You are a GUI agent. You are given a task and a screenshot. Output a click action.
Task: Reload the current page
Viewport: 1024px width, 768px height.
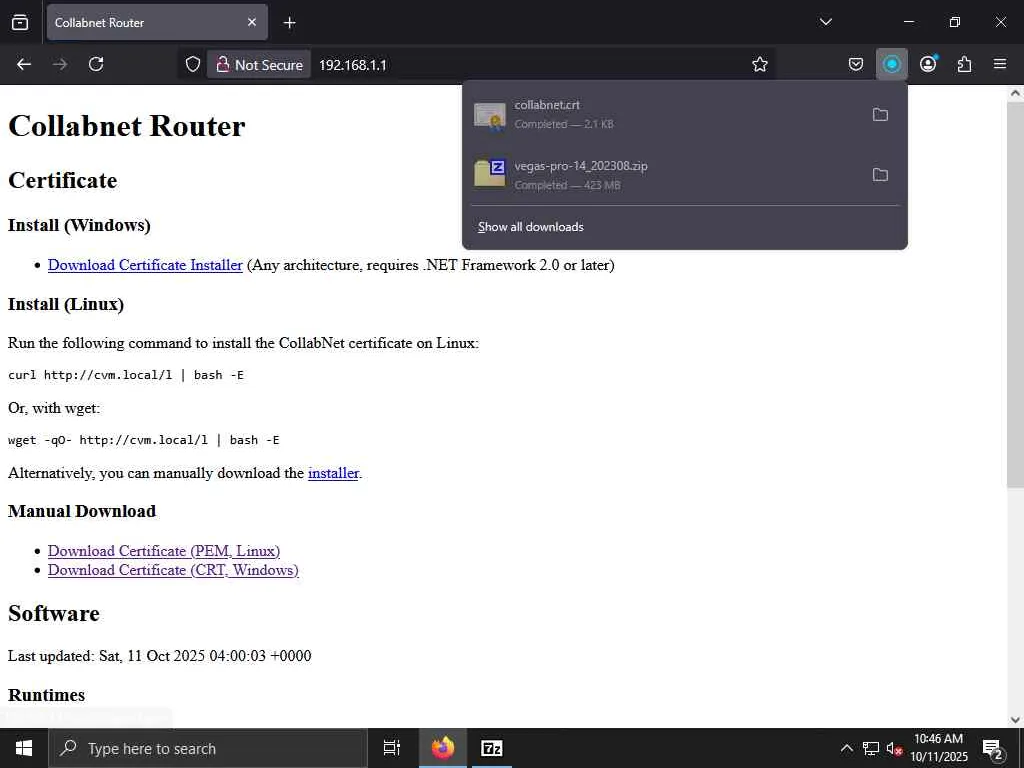pos(96,64)
